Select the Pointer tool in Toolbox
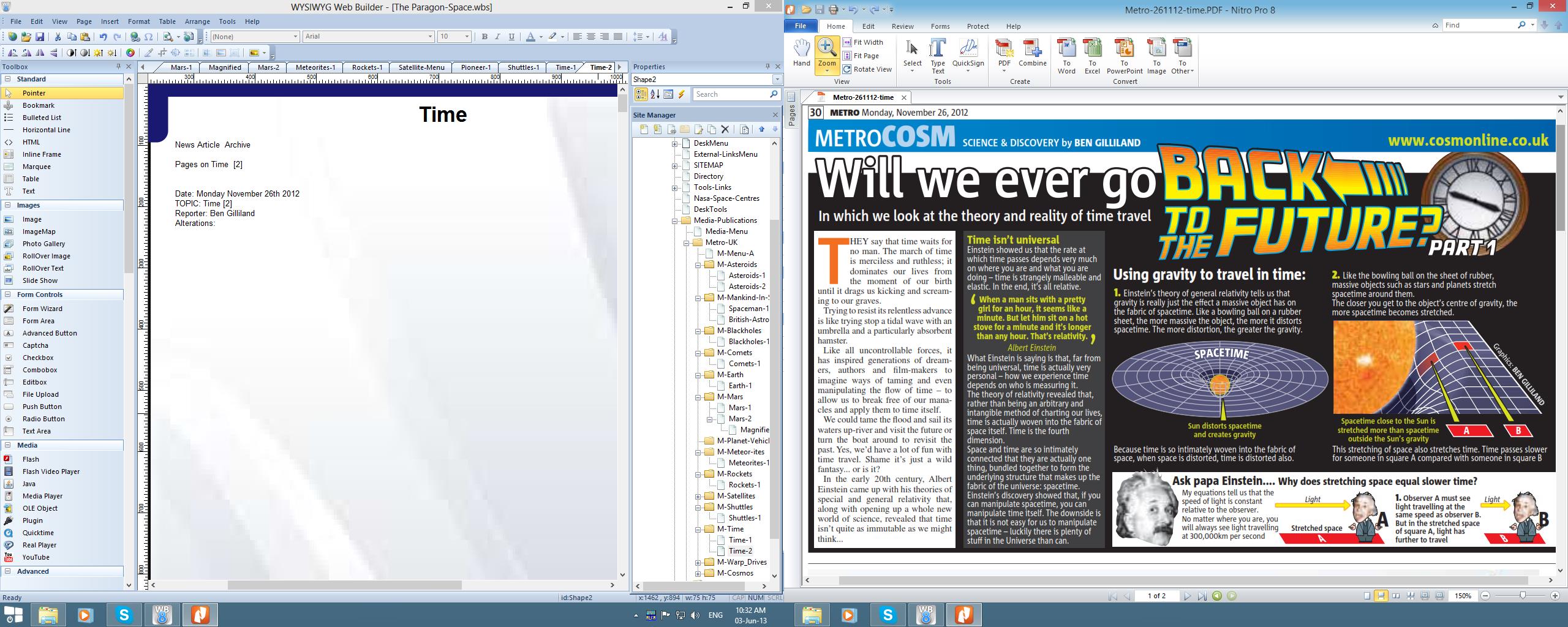The height and width of the screenshot is (627, 1568). (x=62, y=93)
